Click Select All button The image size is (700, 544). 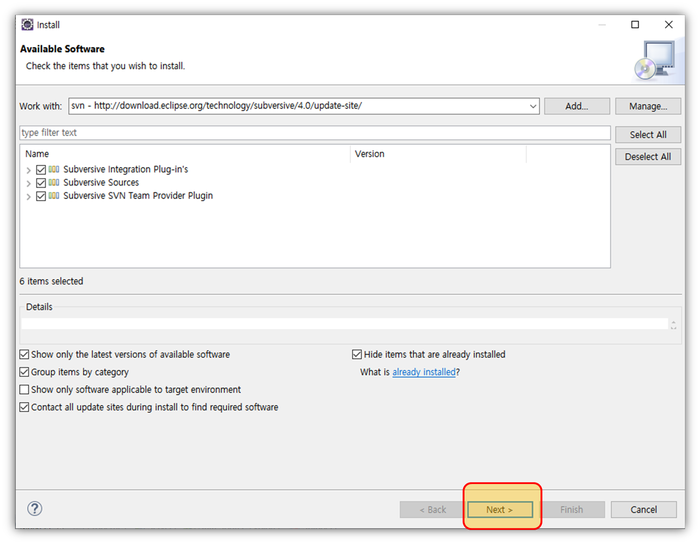click(648, 134)
